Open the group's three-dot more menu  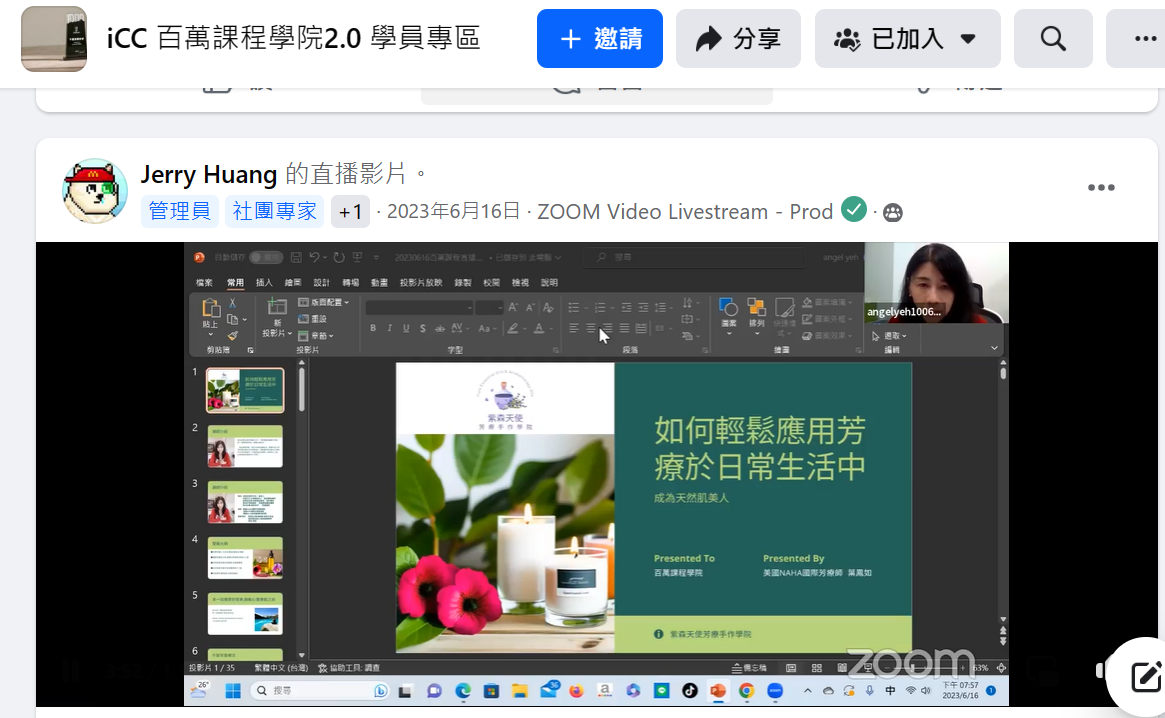[x=1143, y=39]
